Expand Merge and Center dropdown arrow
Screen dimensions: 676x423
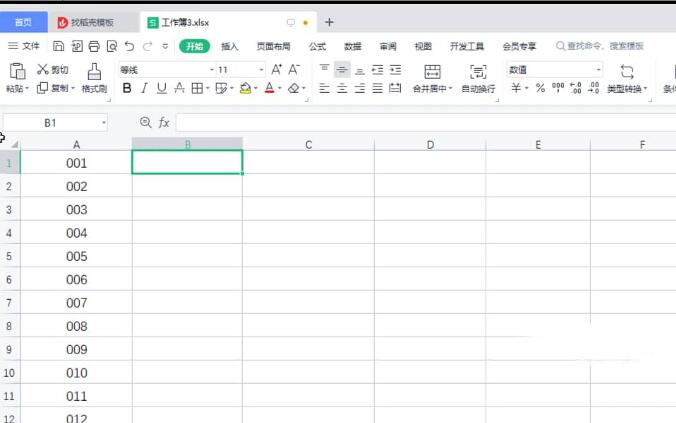pos(451,88)
